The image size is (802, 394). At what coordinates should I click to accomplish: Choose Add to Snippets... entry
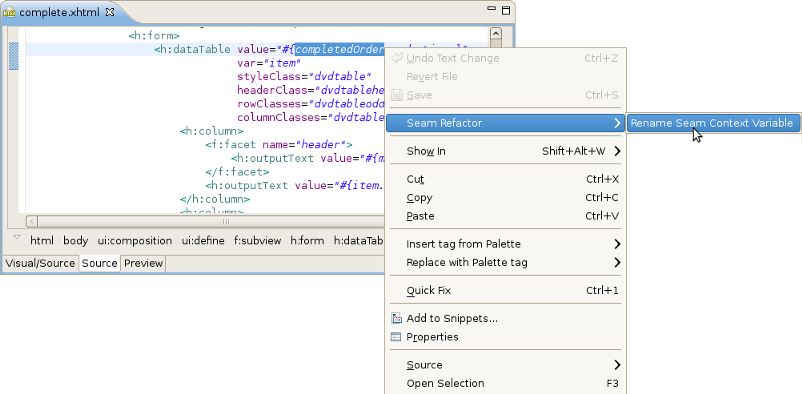coord(505,318)
